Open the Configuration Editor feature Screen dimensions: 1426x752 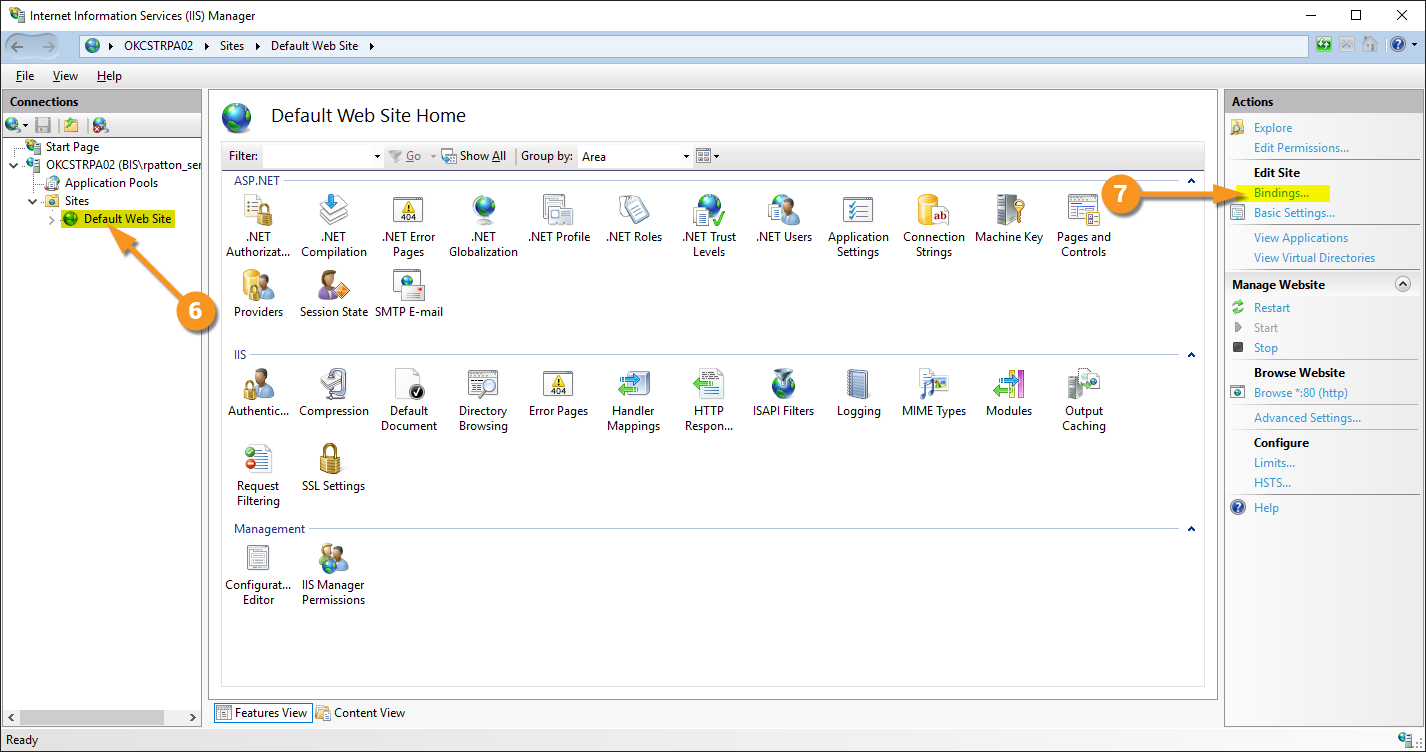click(258, 574)
